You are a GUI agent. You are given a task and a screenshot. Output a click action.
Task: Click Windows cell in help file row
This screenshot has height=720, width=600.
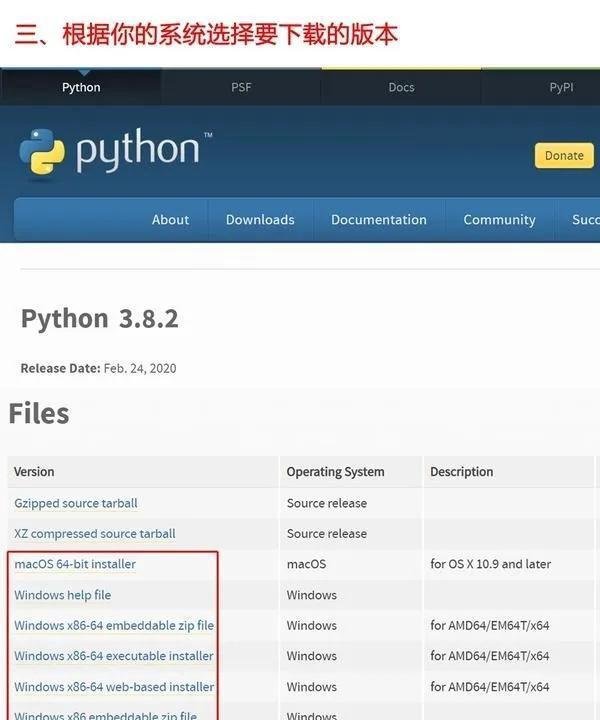(311, 595)
